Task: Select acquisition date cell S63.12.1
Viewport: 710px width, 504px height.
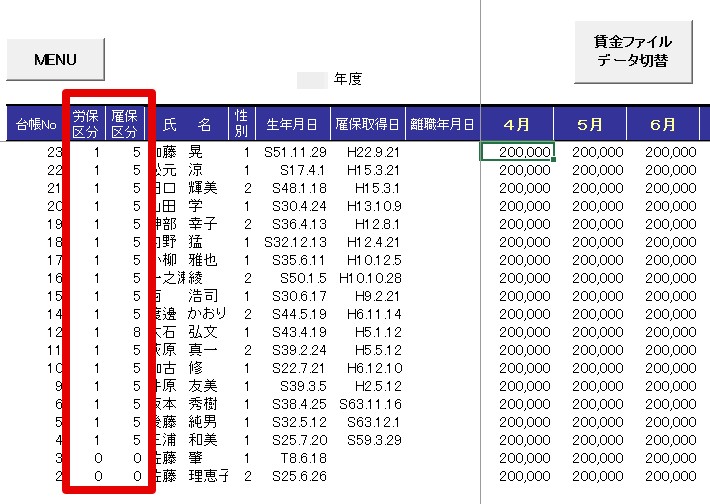Action: coord(374,422)
